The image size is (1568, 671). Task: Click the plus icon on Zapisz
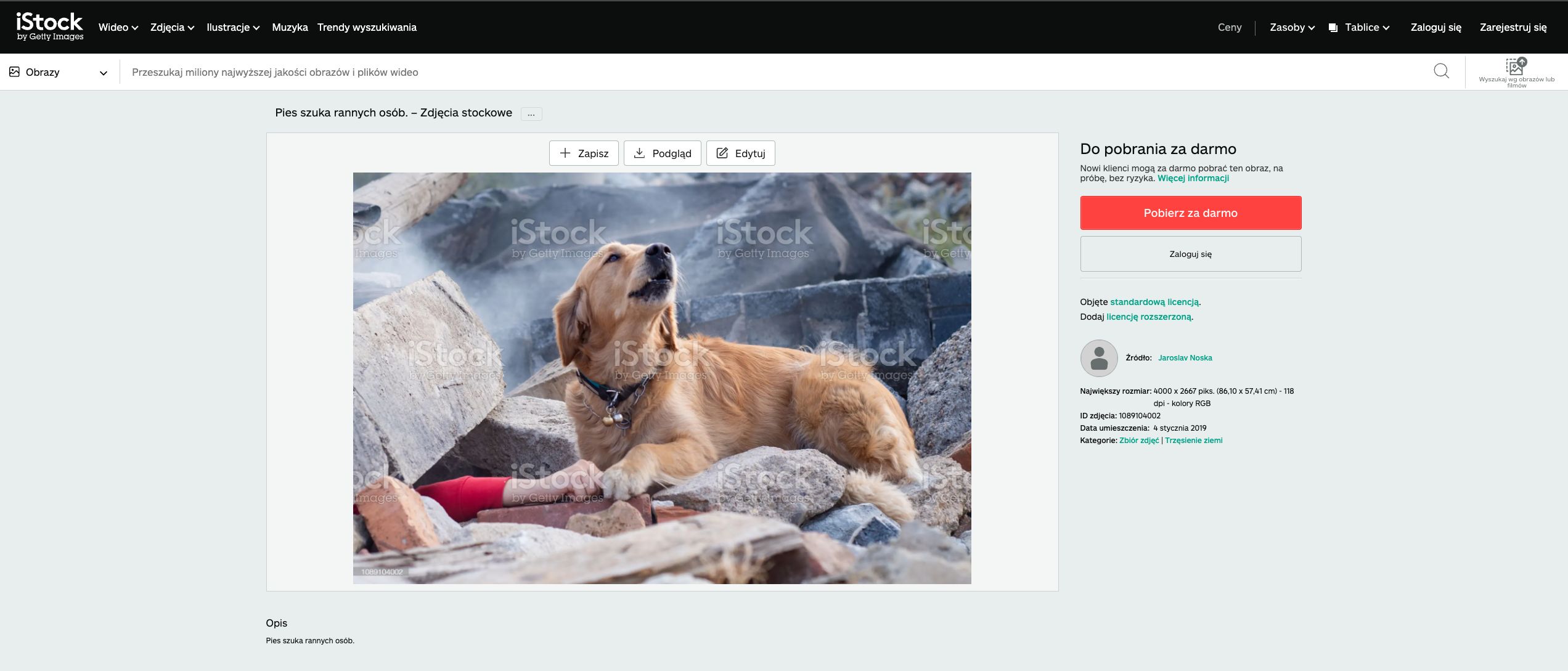[565, 153]
